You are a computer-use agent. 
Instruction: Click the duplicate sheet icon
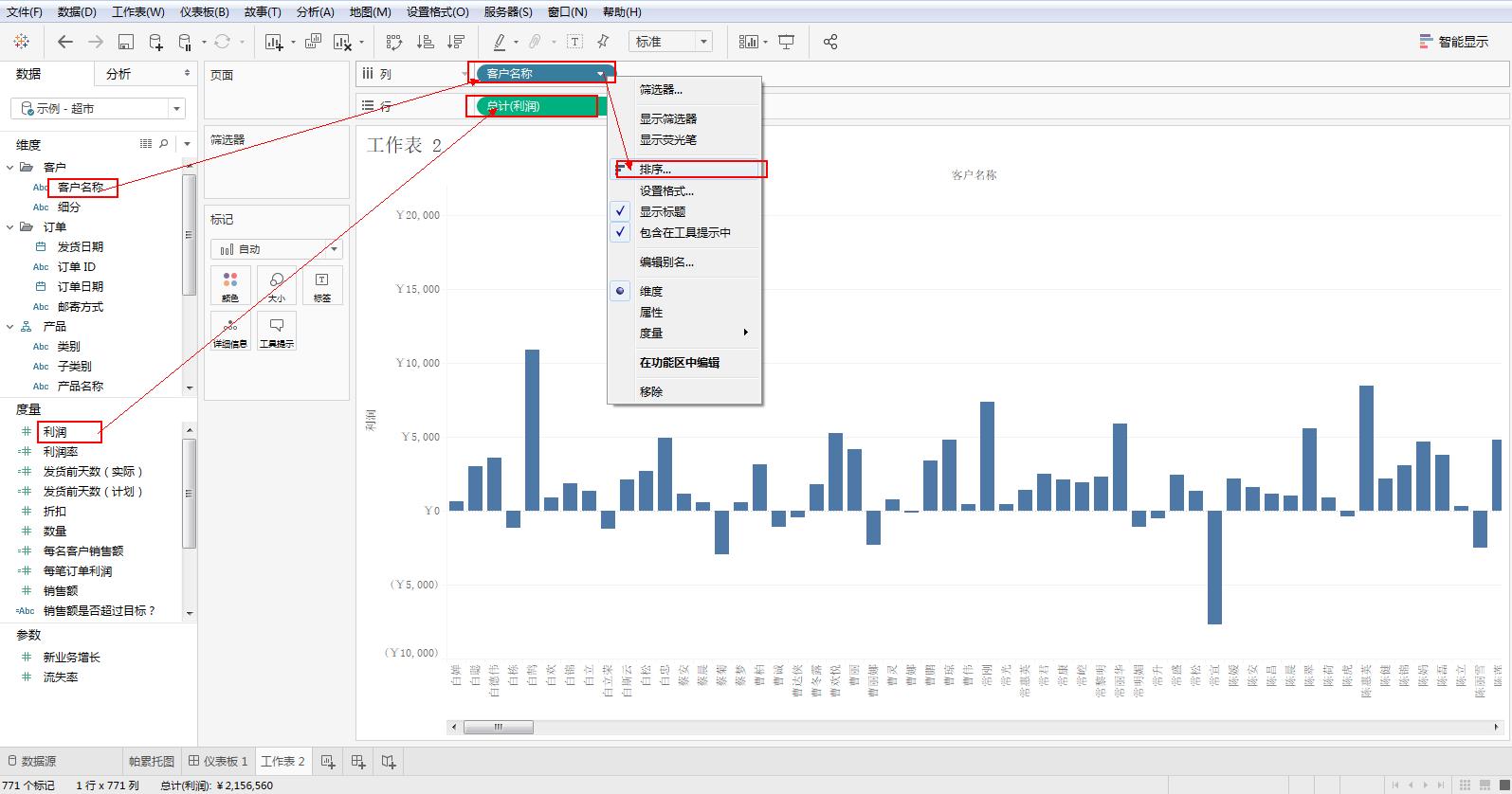tap(314, 42)
